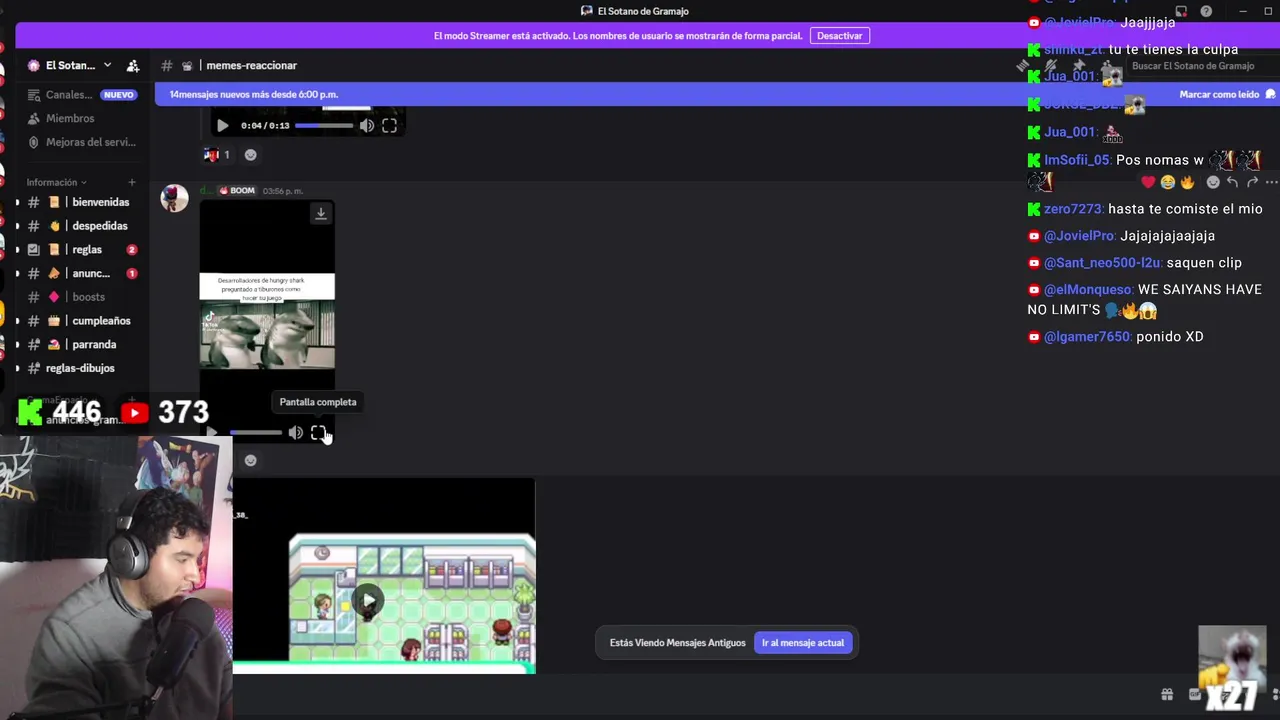The height and width of the screenshot is (720, 1280).
Task: Open the reglas channel with 2 mentions
Action: (82, 250)
